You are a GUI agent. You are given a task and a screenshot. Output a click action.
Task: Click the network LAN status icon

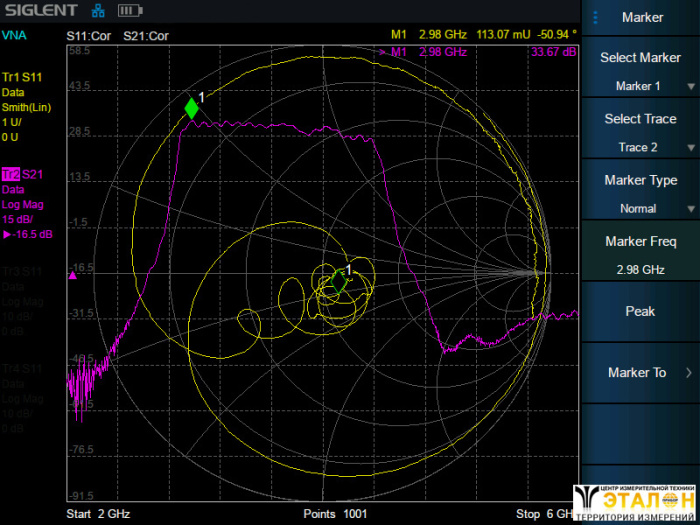pyautogui.click(x=98, y=12)
